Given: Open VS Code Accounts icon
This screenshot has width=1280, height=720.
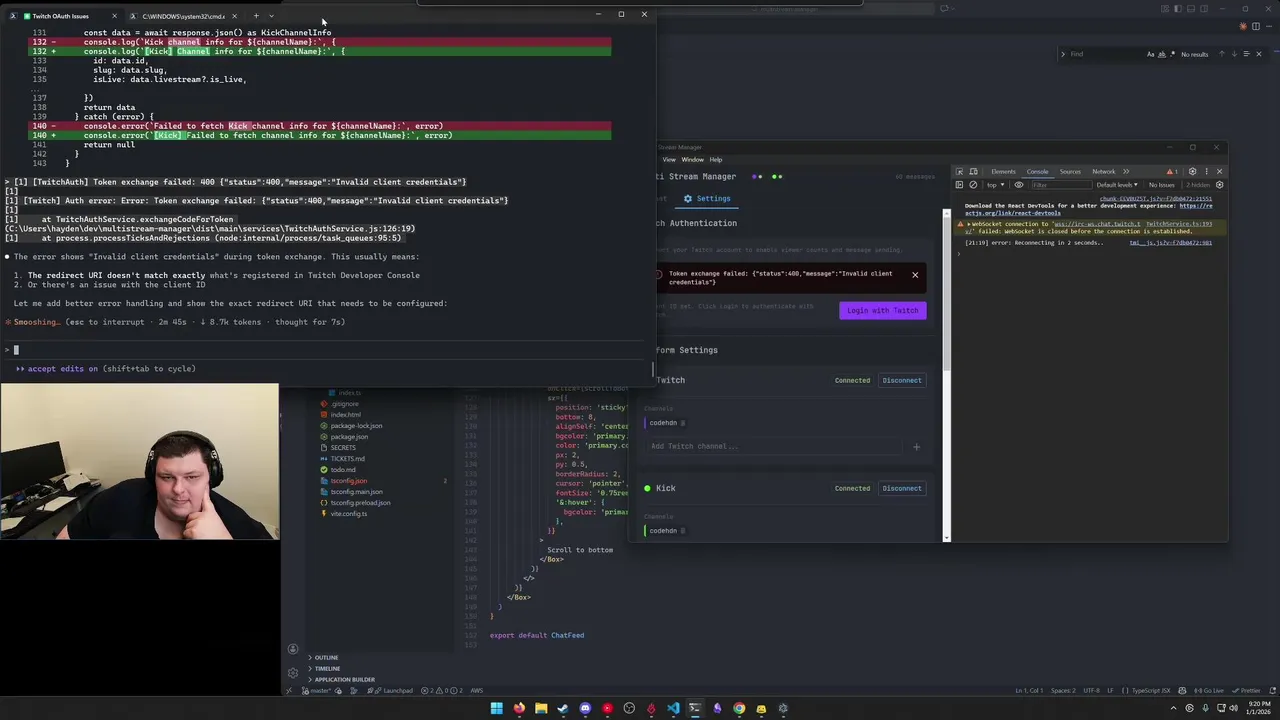Looking at the screenshot, I should tap(293, 650).
